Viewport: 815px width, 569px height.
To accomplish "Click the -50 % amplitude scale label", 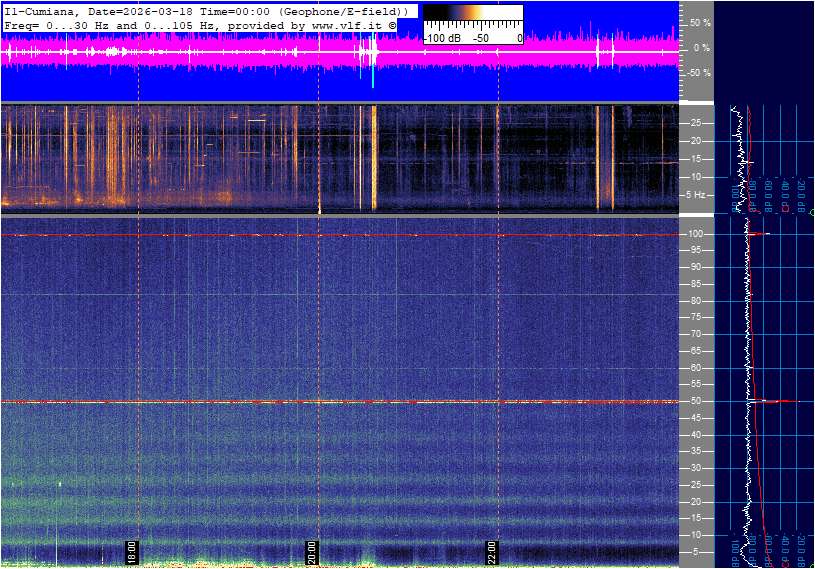I will 697,73.
